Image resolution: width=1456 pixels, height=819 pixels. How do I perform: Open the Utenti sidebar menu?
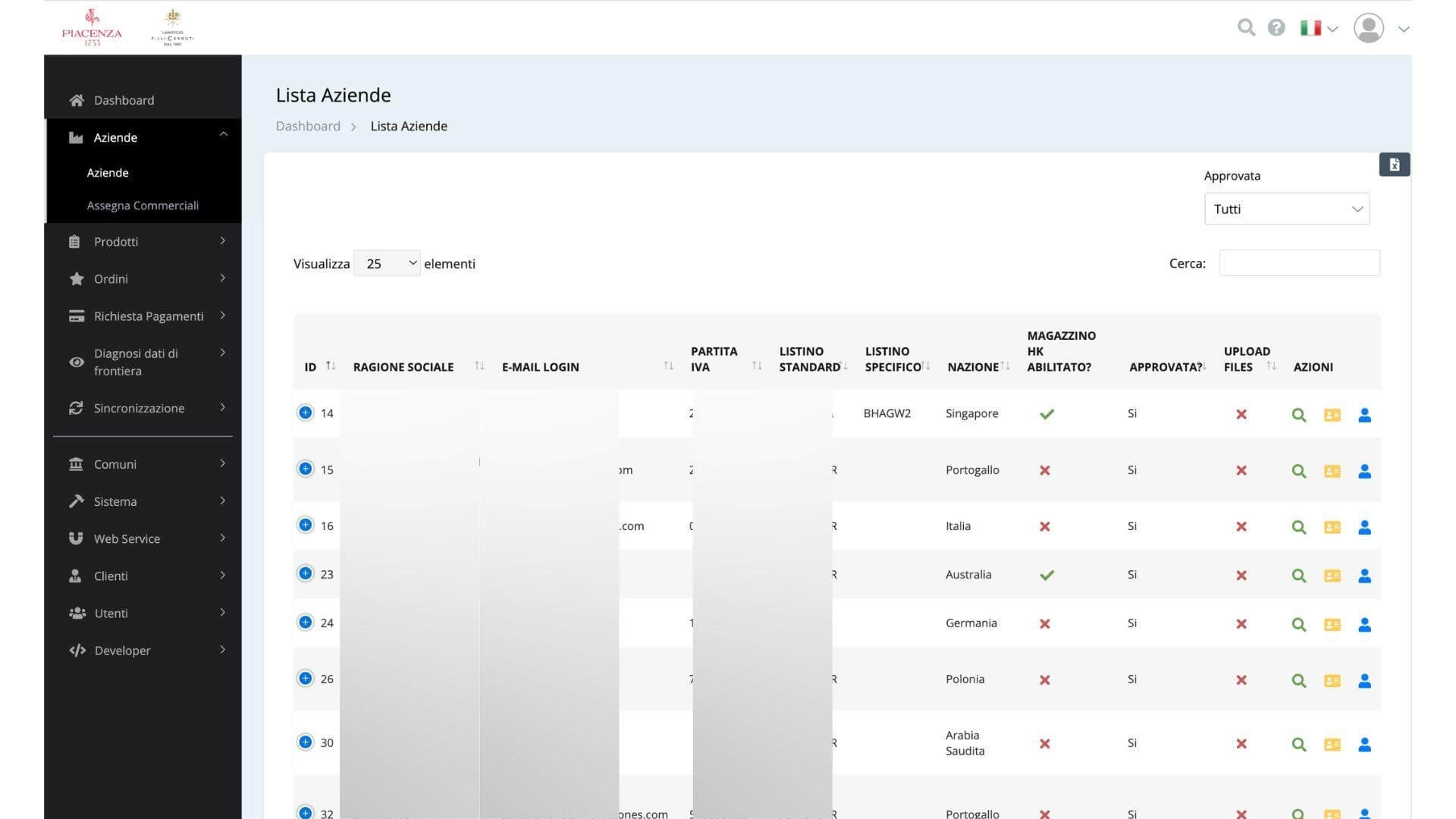143,613
